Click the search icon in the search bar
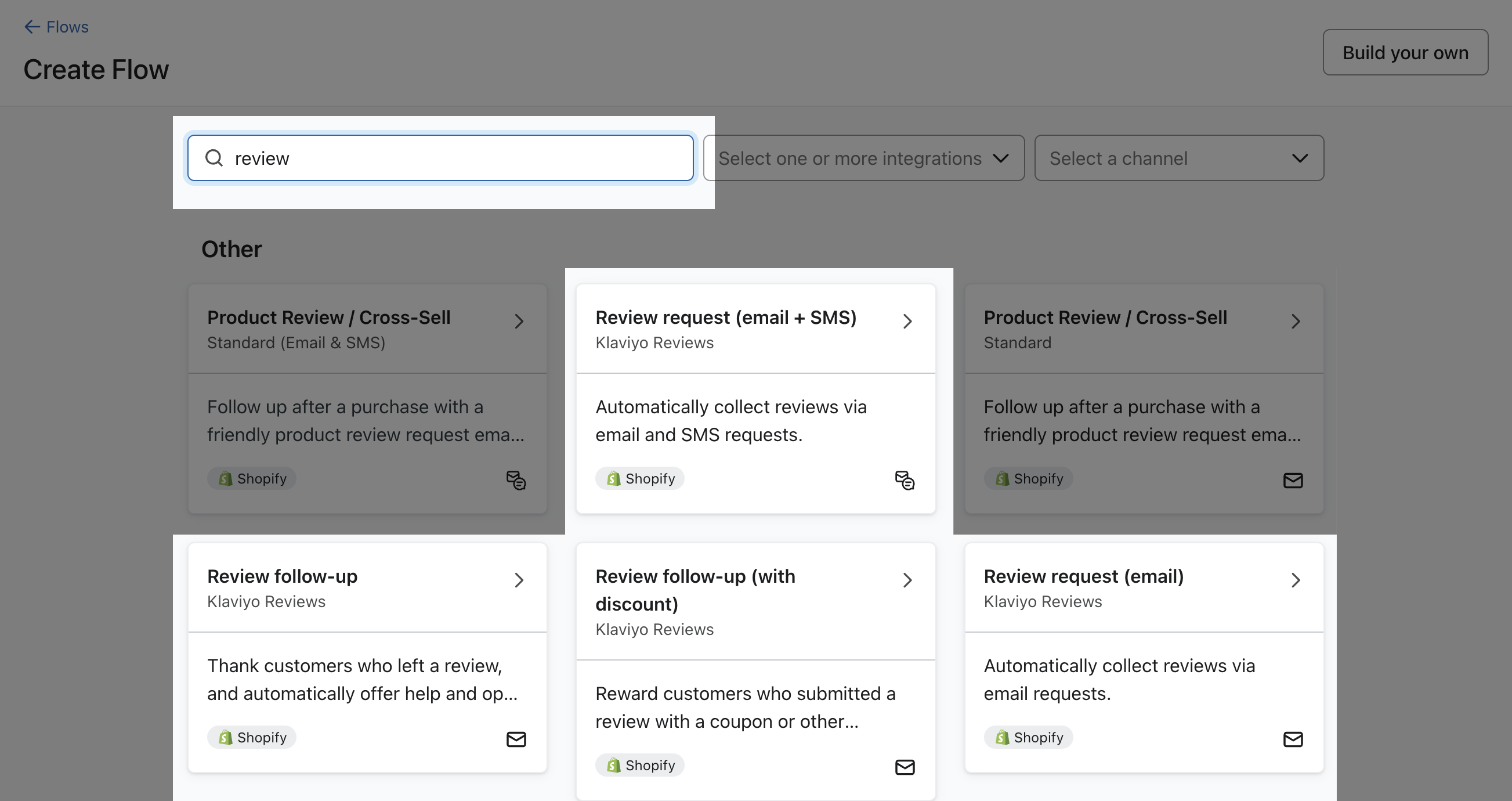Screen dimensions: 1512x801 point(213,157)
